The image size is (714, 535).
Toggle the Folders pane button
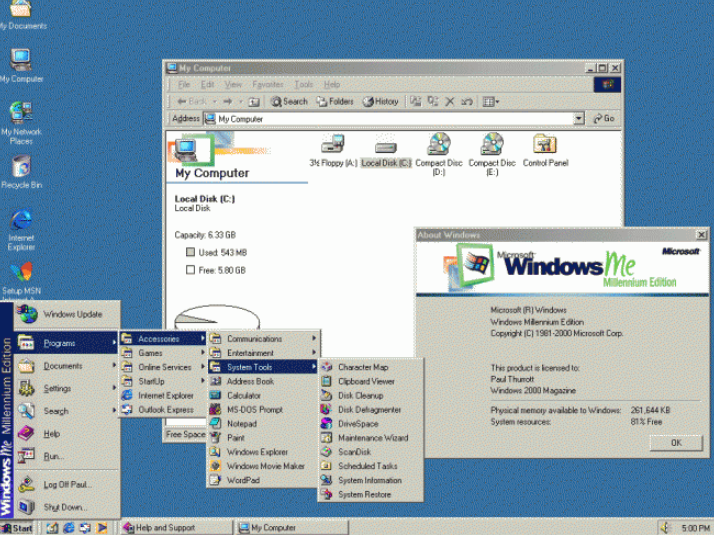tap(335, 102)
